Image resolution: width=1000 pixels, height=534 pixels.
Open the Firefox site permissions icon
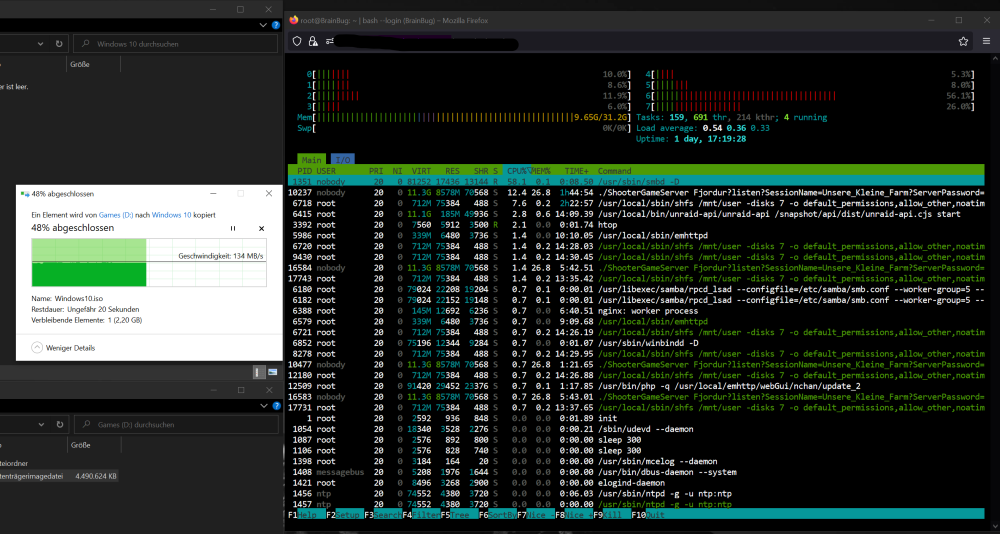[330, 41]
